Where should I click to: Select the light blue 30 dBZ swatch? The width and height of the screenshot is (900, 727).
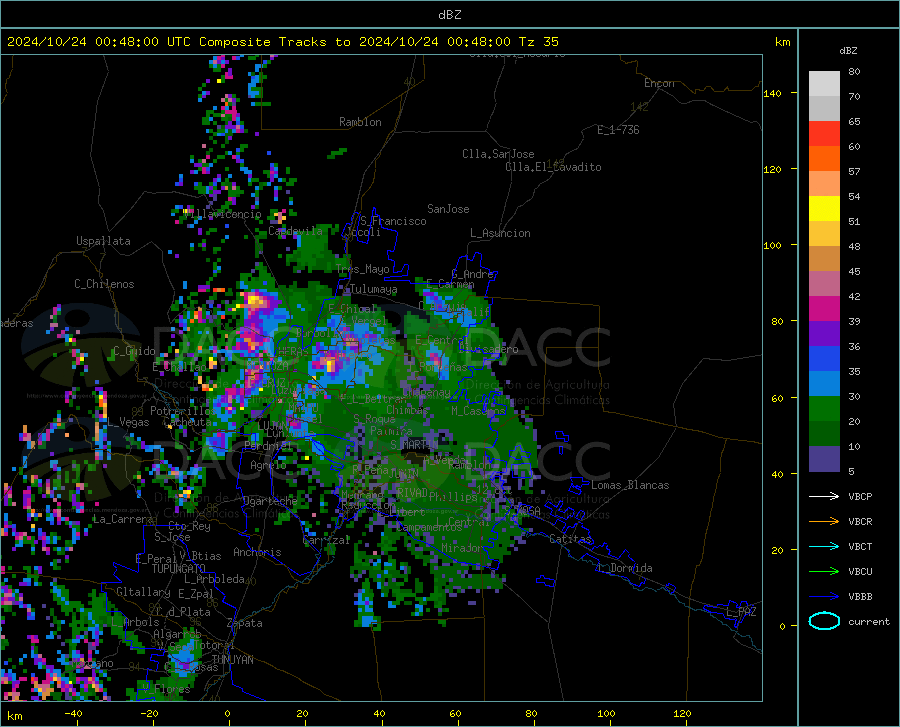point(824,384)
